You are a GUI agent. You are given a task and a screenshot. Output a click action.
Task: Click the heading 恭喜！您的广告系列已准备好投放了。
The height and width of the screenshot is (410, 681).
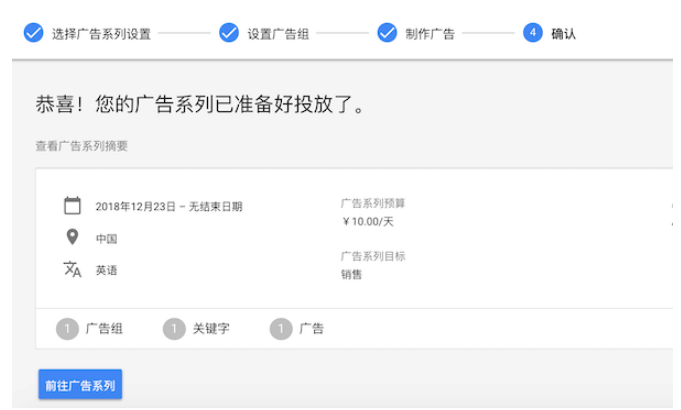coord(200,104)
